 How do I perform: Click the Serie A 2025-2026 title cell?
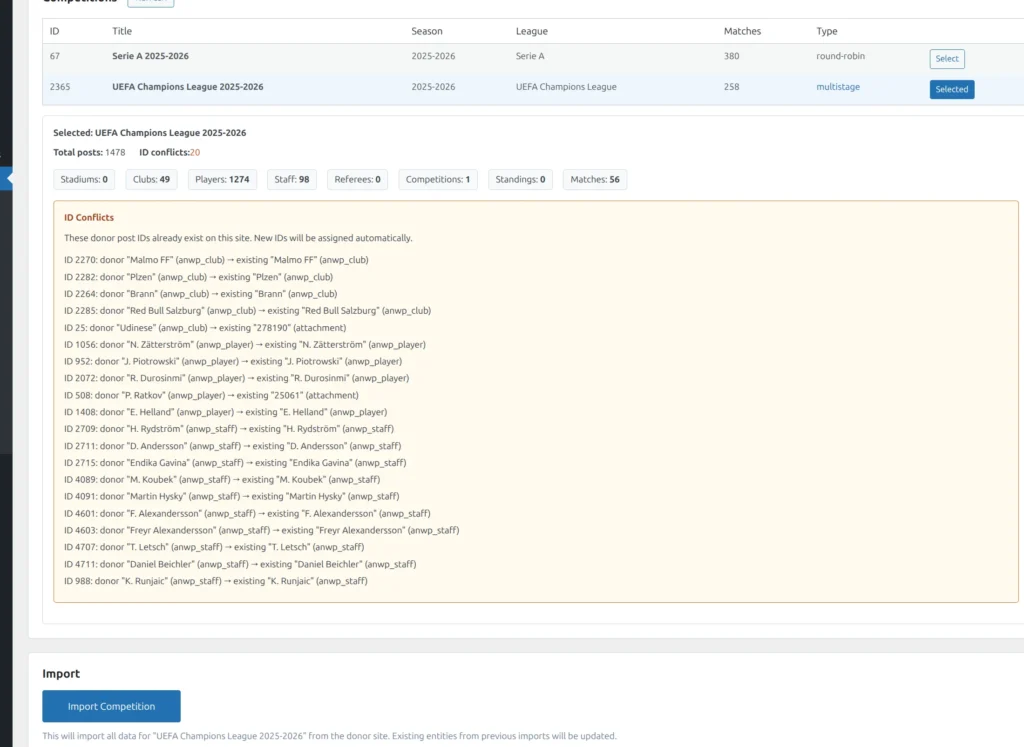point(150,56)
